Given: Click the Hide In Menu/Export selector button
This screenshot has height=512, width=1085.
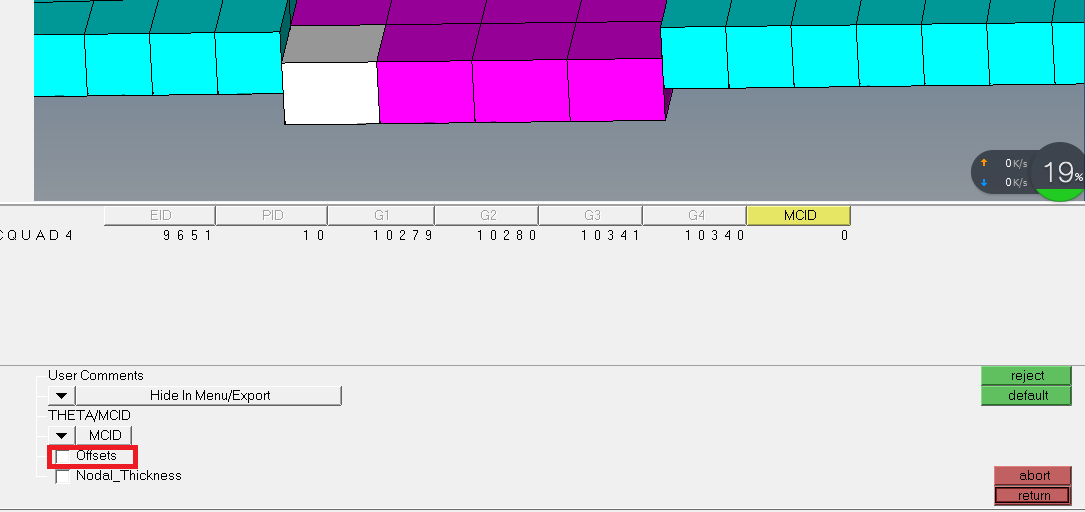Looking at the screenshot, I should tap(210, 396).
